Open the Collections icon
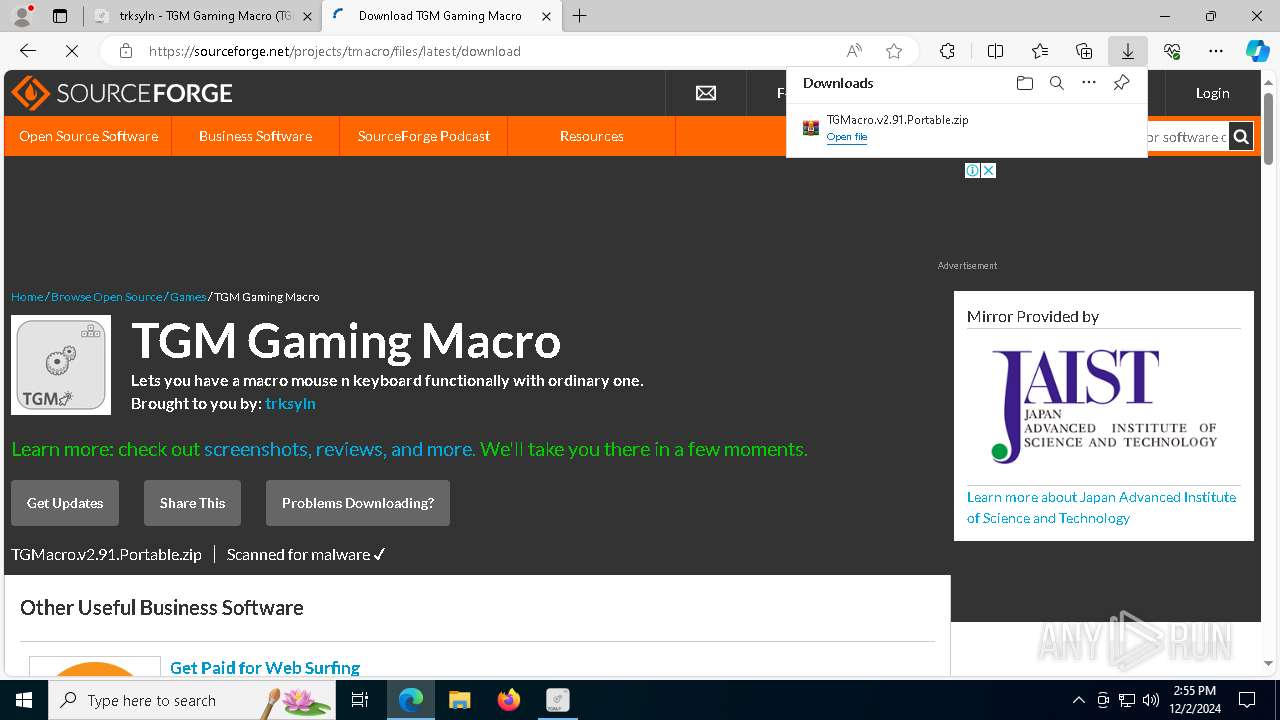 tap(1084, 51)
